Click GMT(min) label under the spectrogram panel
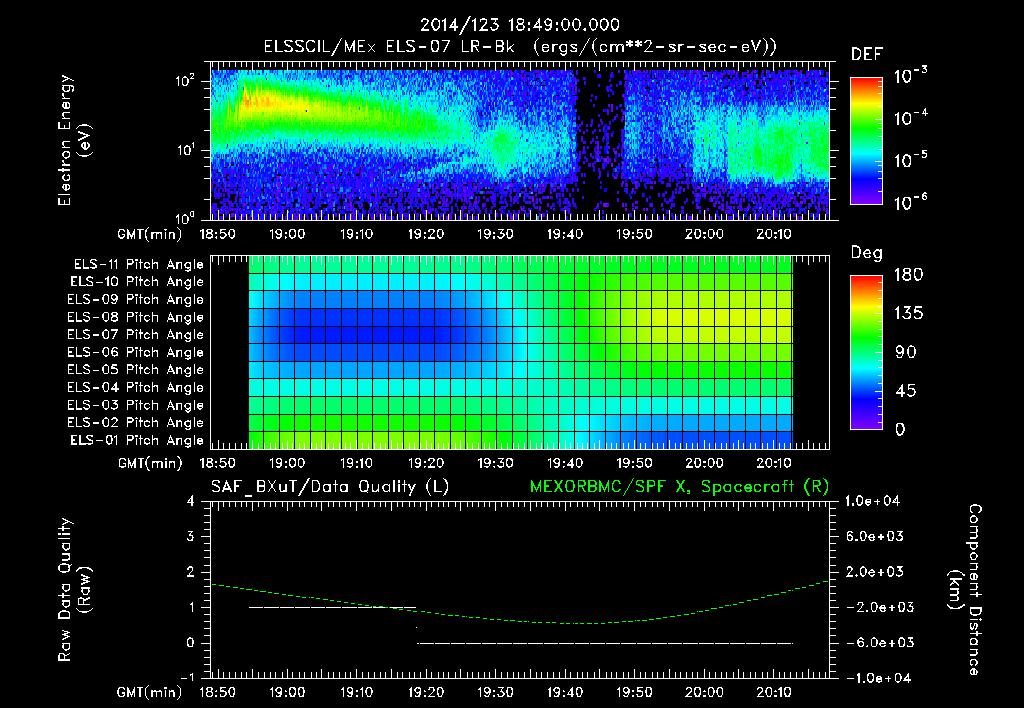 pyautogui.click(x=150, y=234)
